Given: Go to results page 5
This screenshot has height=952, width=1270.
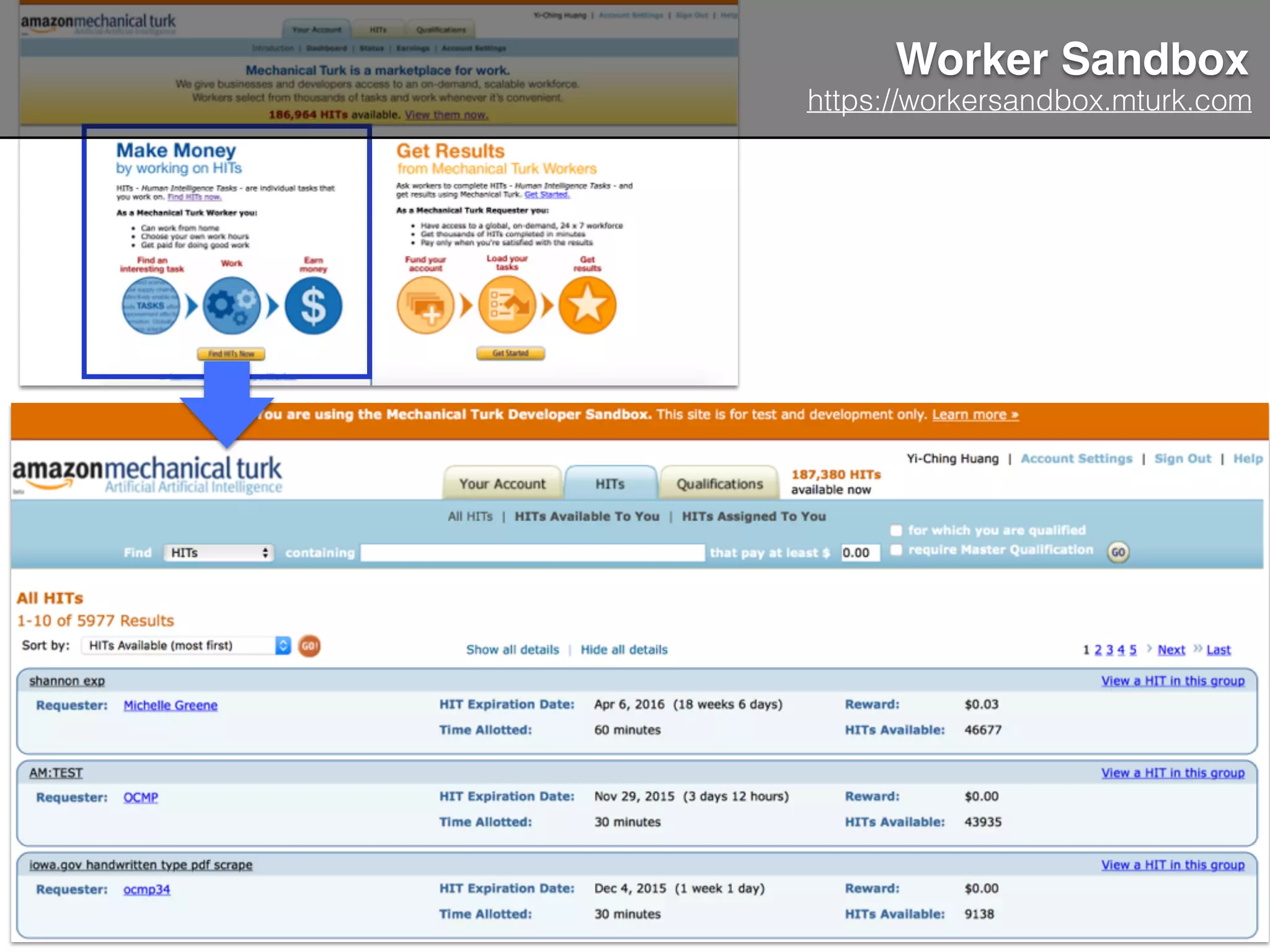Looking at the screenshot, I should click(1133, 650).
